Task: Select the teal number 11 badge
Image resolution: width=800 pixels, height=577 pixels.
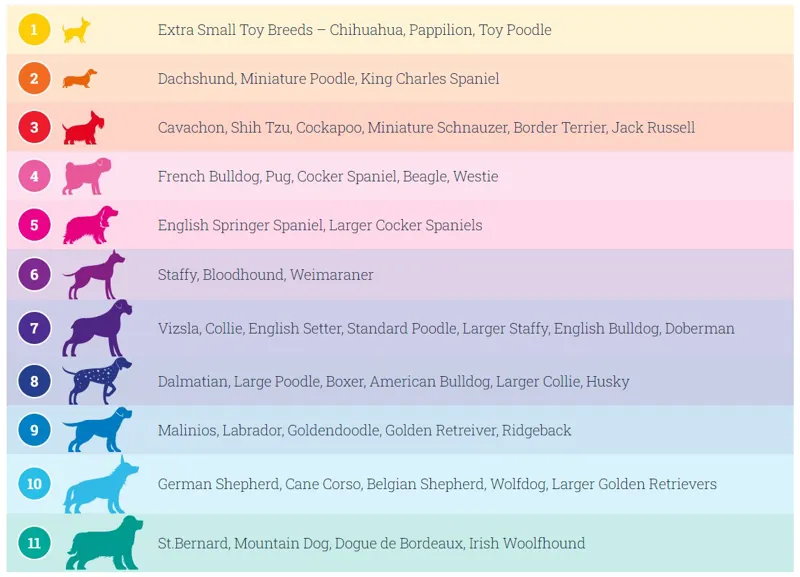Action: [34, 542]
